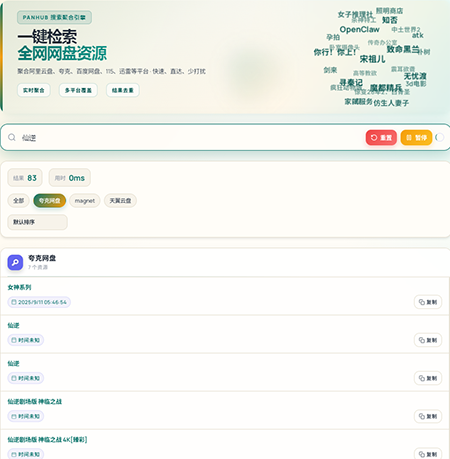Click the 剑来 hot keyword
Viewport: 450px width, 459px height.
(x=330, y=70)
